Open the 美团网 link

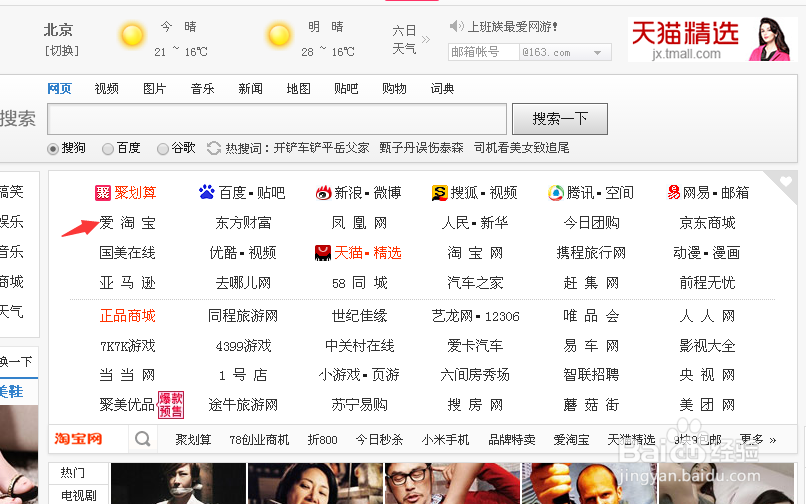(x=707, y=405)
